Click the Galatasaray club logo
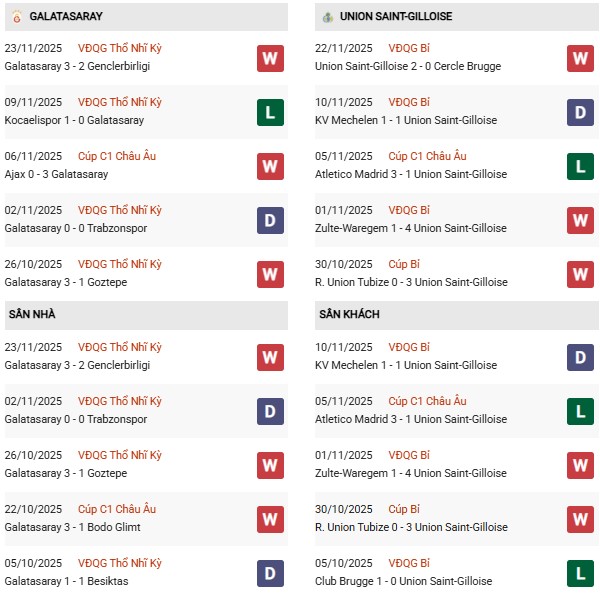This screenshot has width=600, height=596. 15,17
